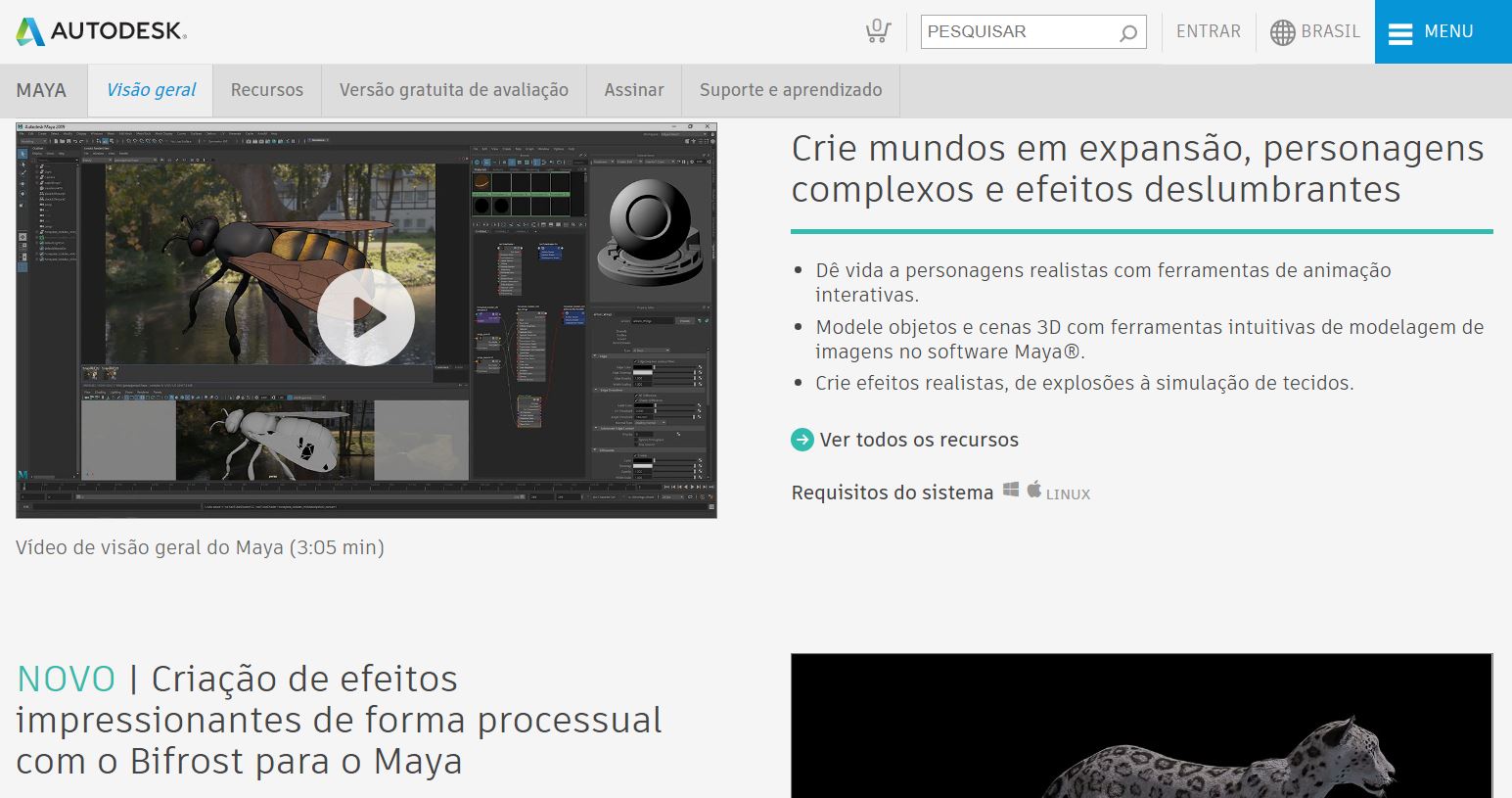Go to the Assinar tab
This screenshot has width=1512, height=798.
pos(633,90)
